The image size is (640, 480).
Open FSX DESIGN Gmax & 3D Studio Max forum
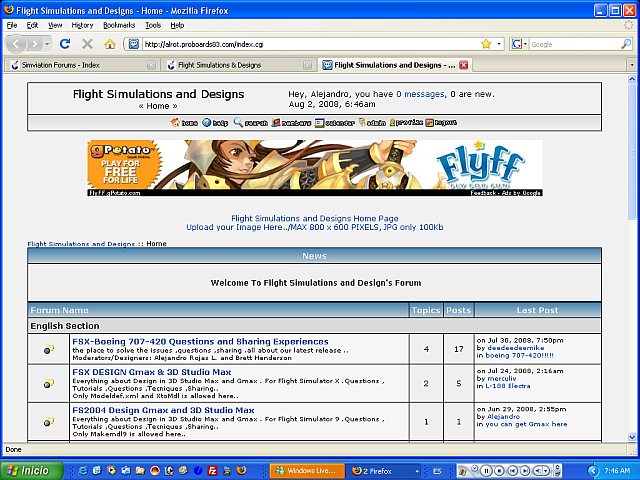(x=152, y=372)
